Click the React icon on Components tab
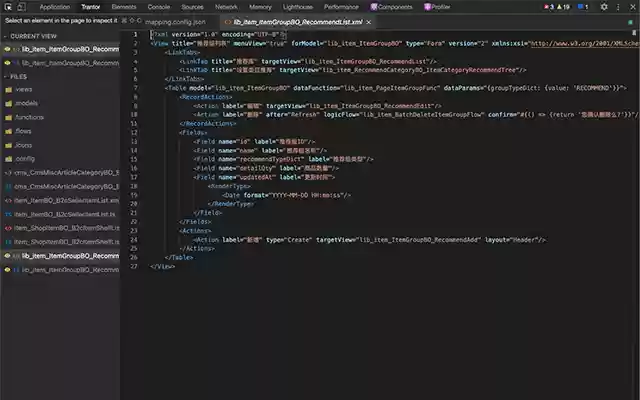Screen dimensions: 640x400 pos(373,7)
